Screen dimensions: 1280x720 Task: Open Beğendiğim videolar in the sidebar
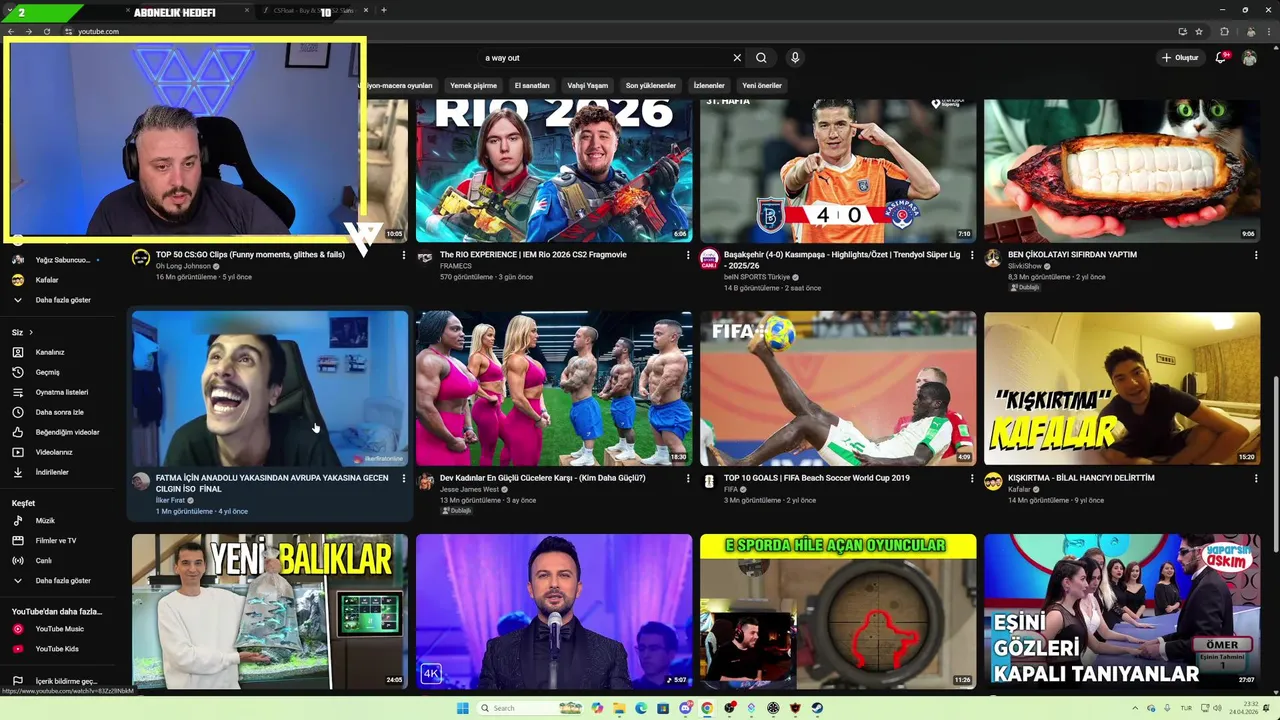pos(67,432)
